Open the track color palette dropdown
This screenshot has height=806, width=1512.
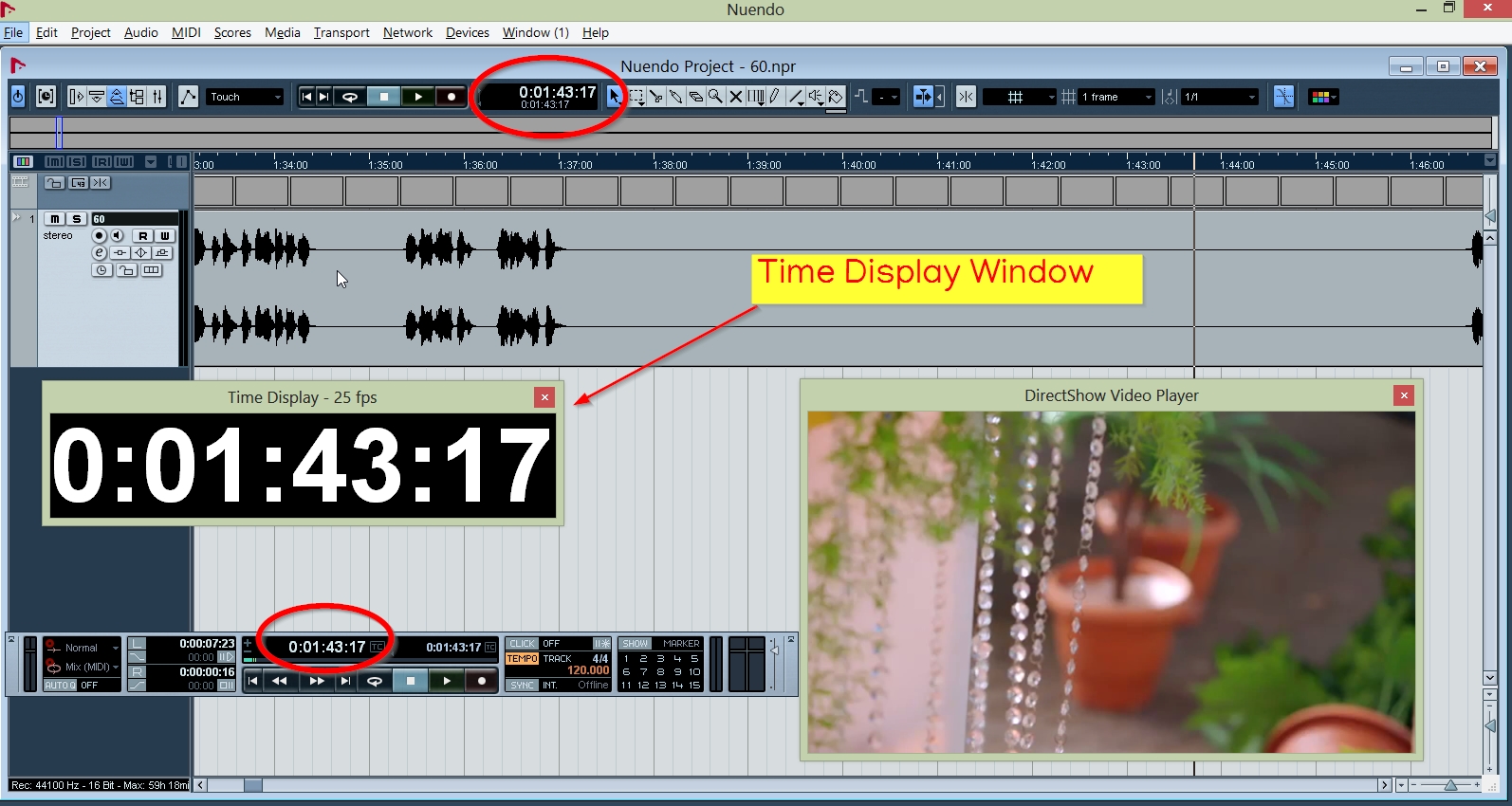click(1322, 97)
